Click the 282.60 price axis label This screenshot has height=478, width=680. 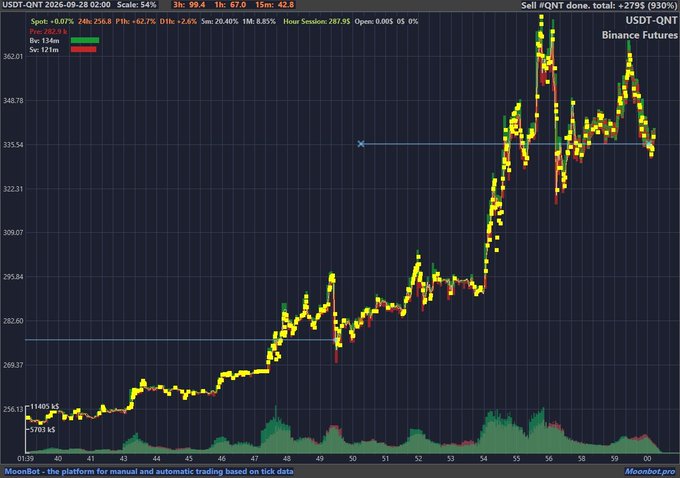12,321
